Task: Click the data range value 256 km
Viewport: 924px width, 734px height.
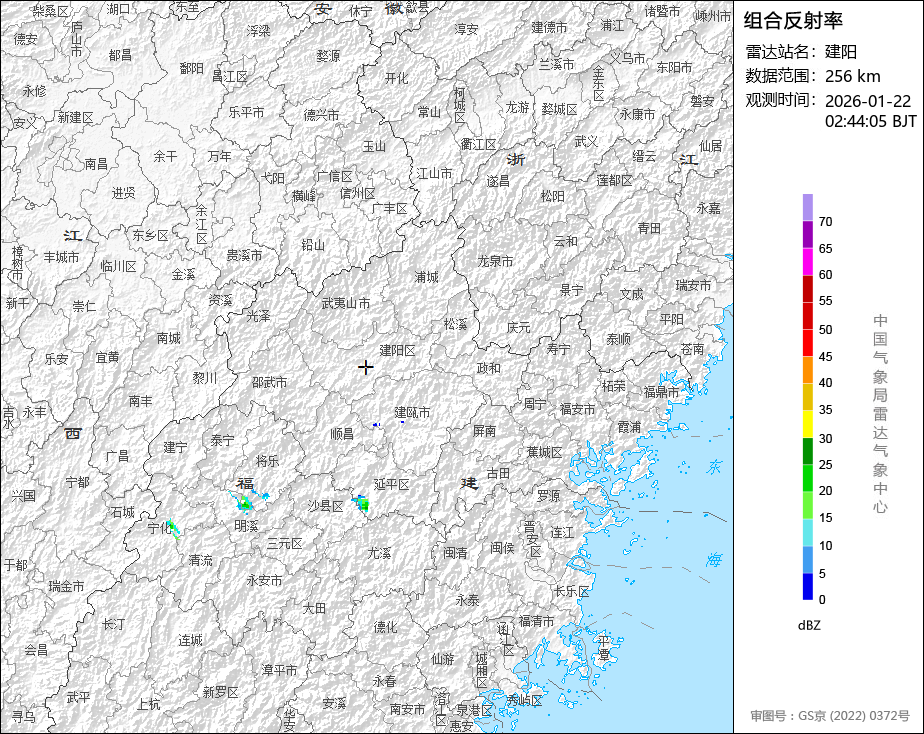Action: click(853, 77)
